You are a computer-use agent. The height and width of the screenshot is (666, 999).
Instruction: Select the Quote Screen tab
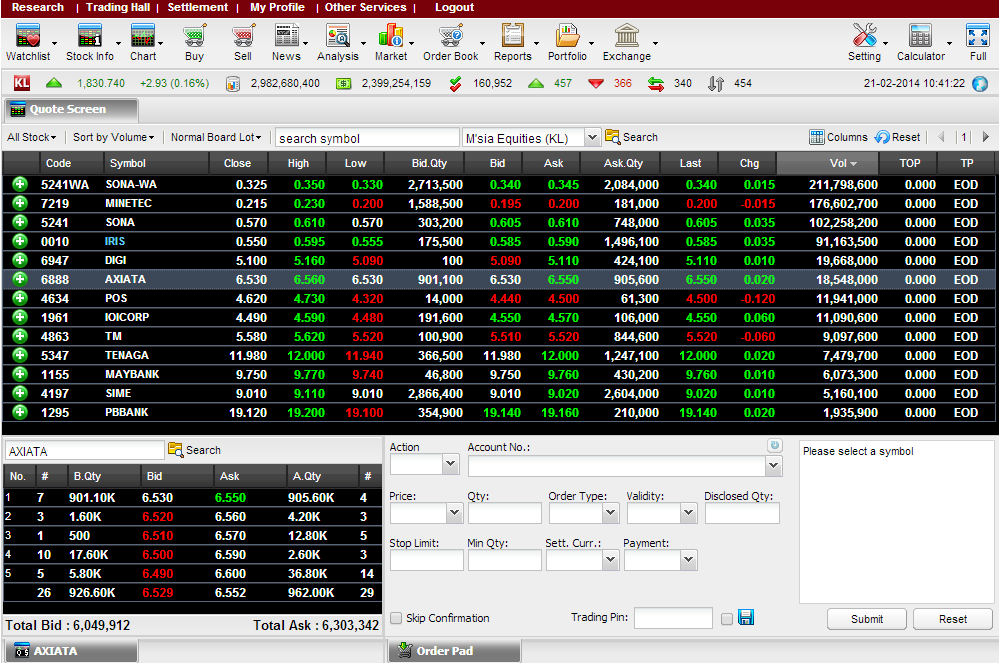click(x=71, y=110)
